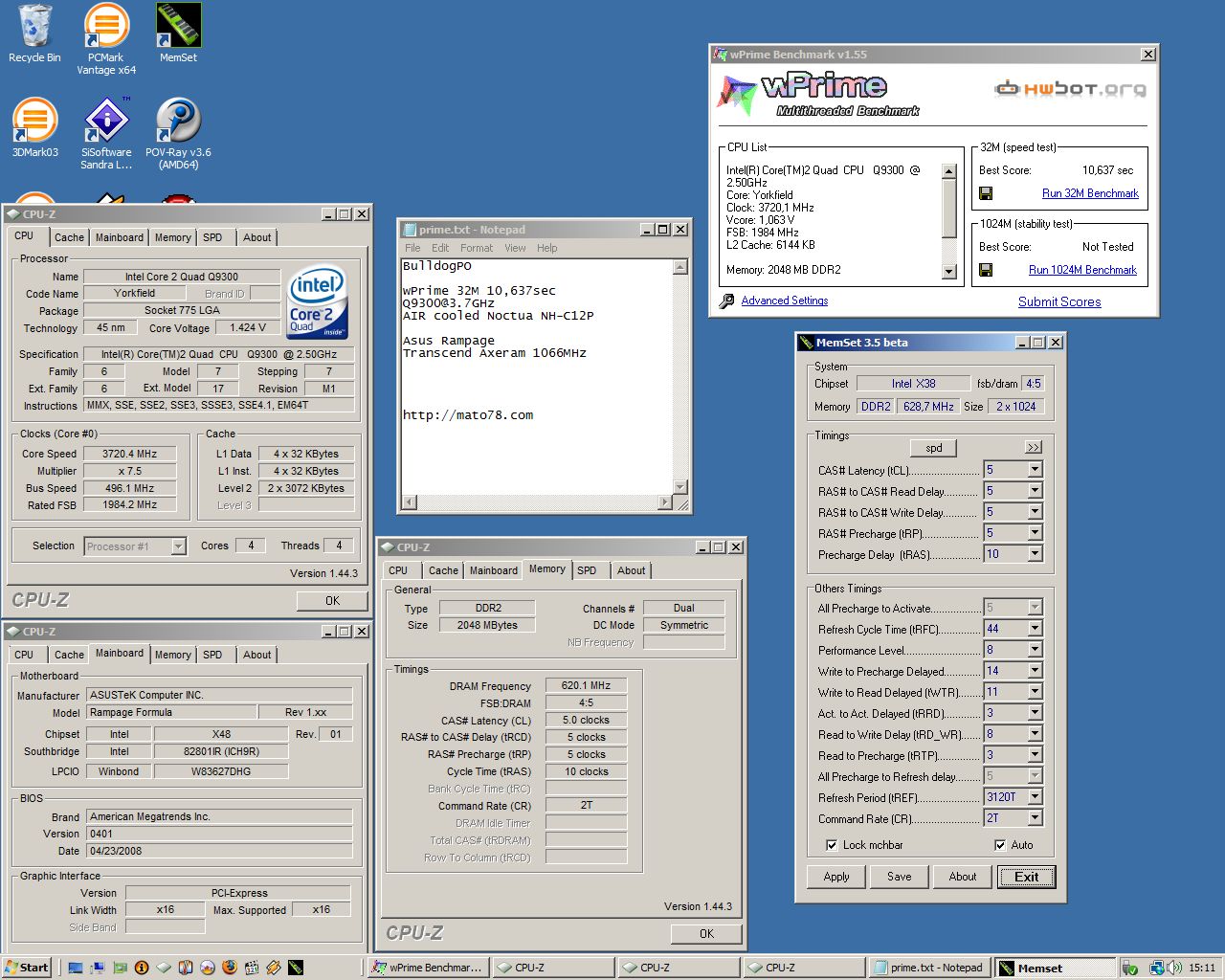The height and width of the screenshot is (980, 1225).
Task: Open Media Player Classic 321 quick launch icon
Action: pos(252,968)
